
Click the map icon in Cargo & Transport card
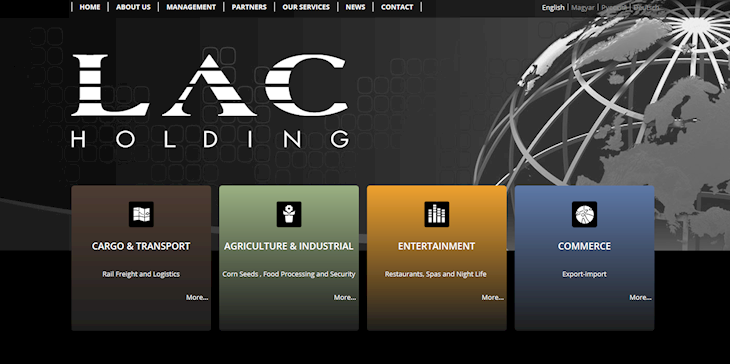[141, 214]
